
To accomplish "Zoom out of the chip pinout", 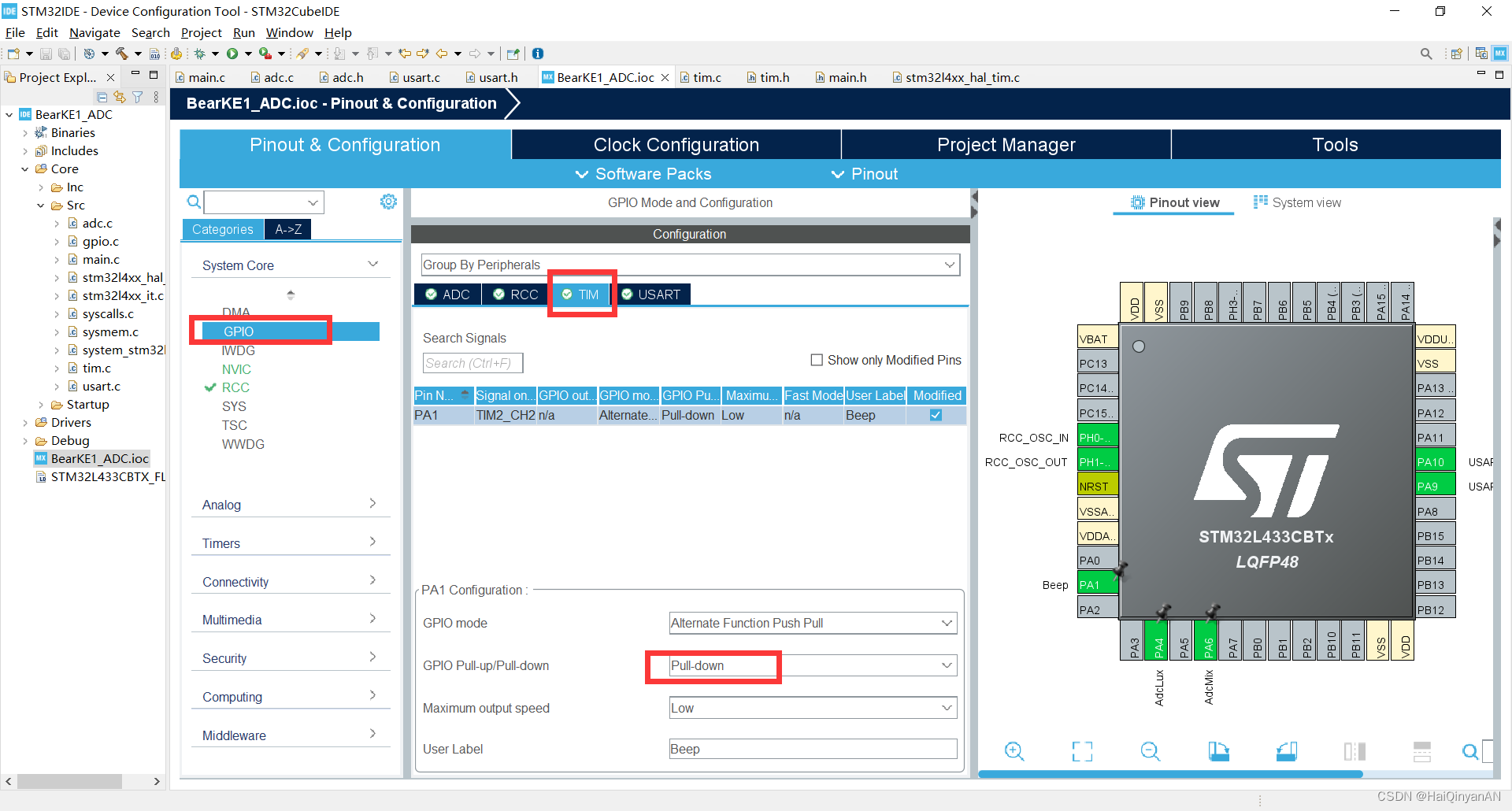I will [x=1151, y=752].
